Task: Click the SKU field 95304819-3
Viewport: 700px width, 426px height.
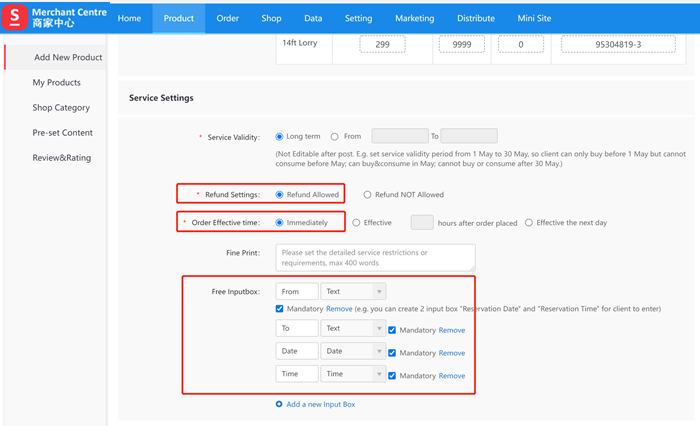Action: (618, 44)
